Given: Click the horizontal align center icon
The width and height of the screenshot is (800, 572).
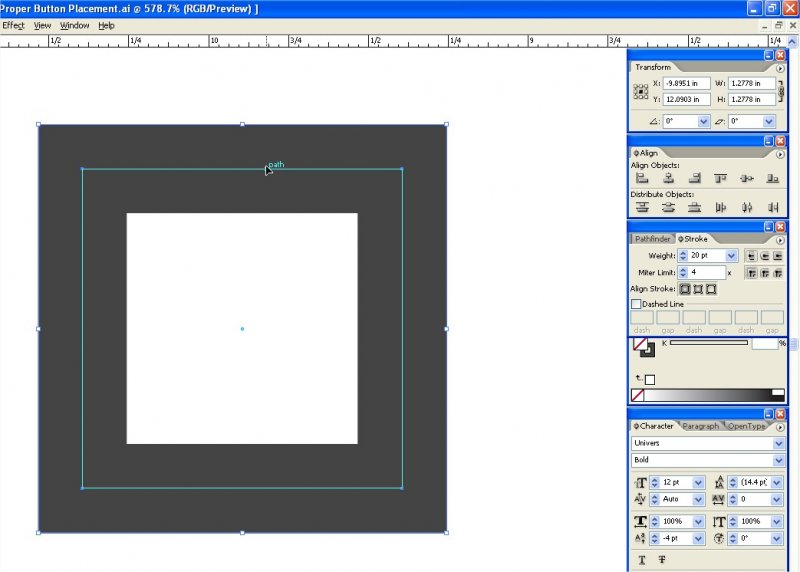Looking at the screenshot, I should click(x=668, y=178).
